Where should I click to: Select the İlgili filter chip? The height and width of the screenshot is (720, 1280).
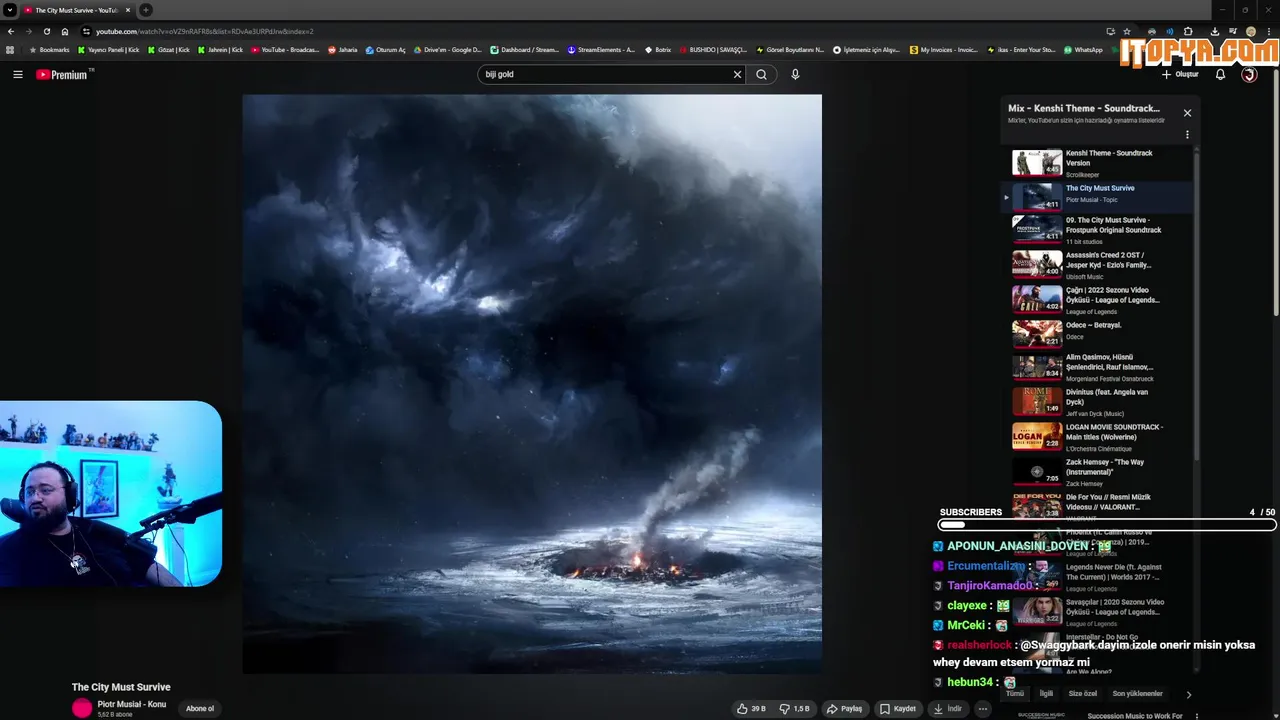tap(1046, 693)
